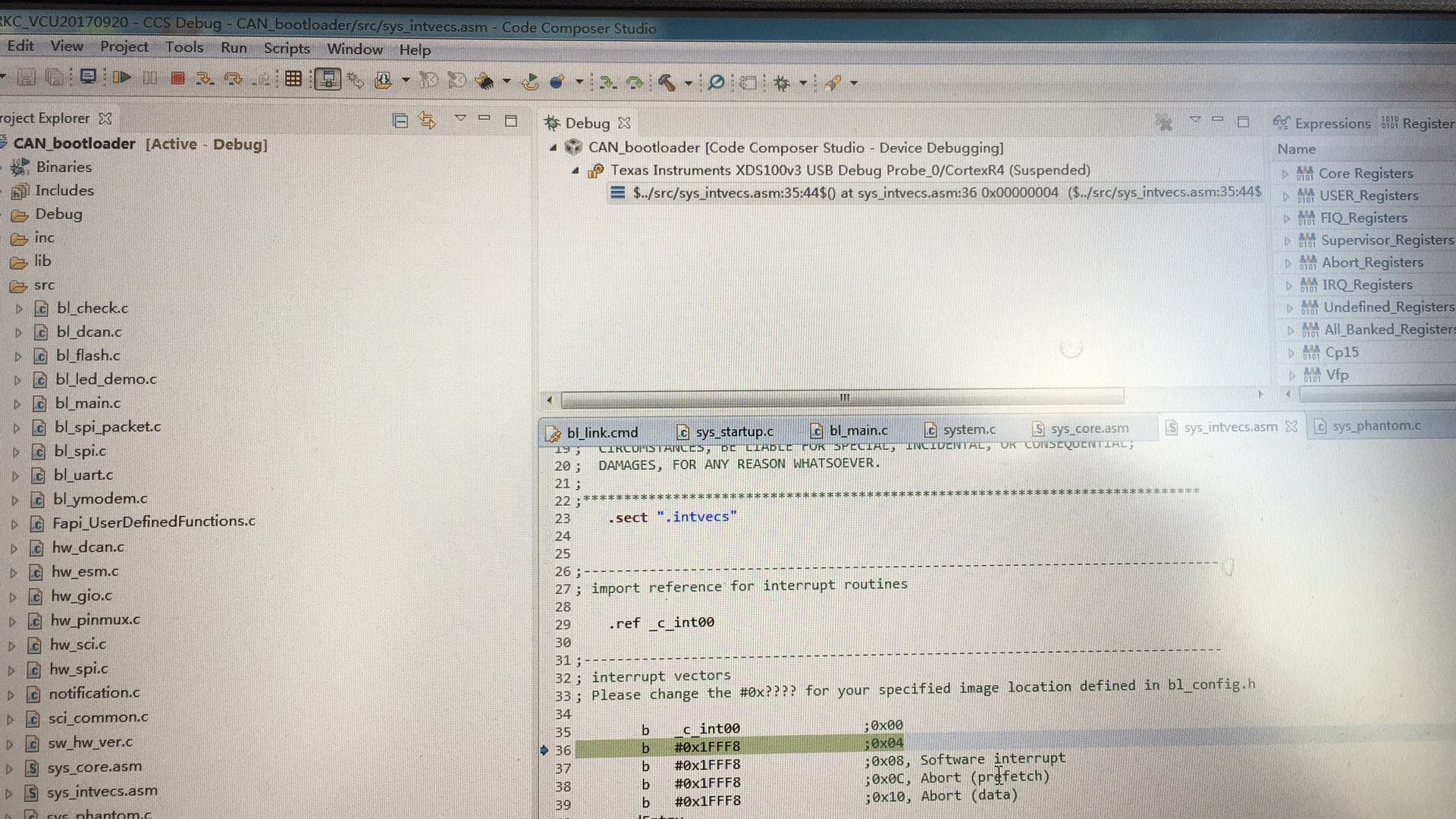Click Collapse All in Project Explorer
This screenshot has height=819, width=1456.
[400, 121]
